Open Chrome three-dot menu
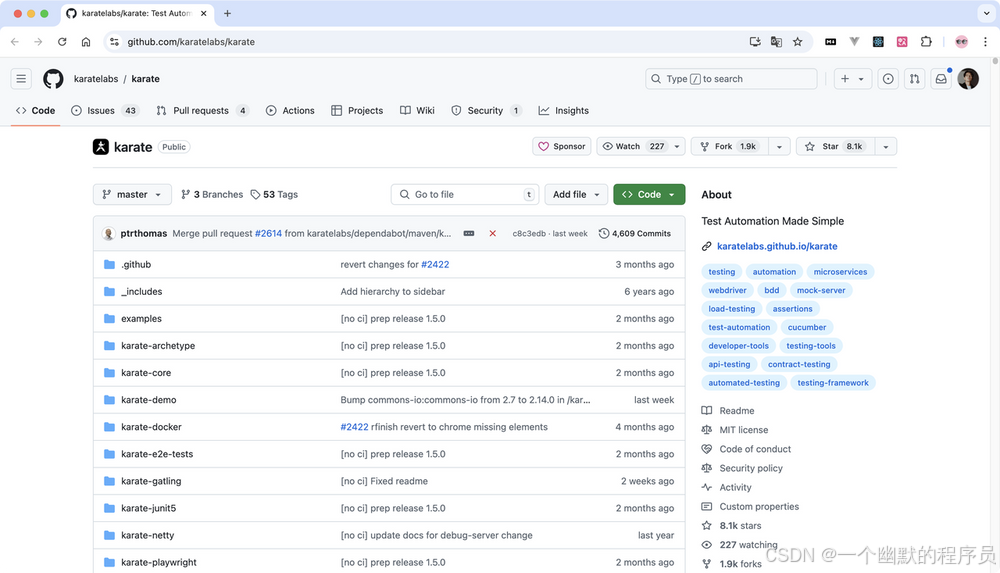 985,41
